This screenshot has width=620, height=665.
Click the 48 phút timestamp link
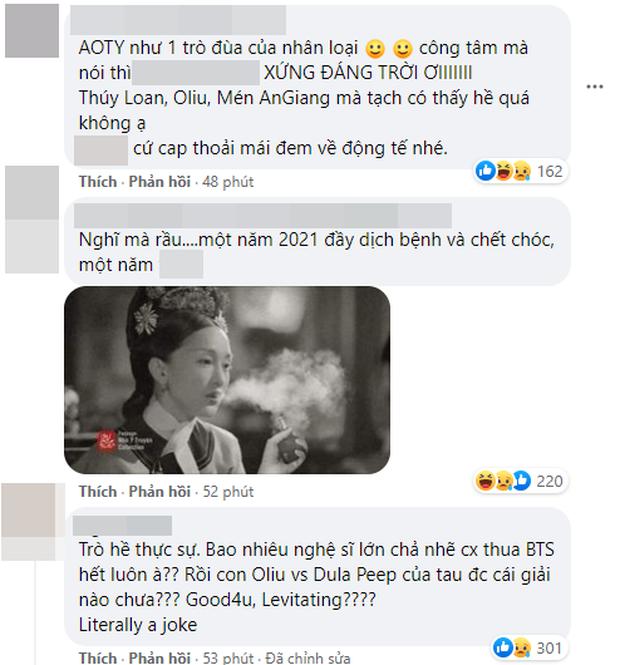228,182
